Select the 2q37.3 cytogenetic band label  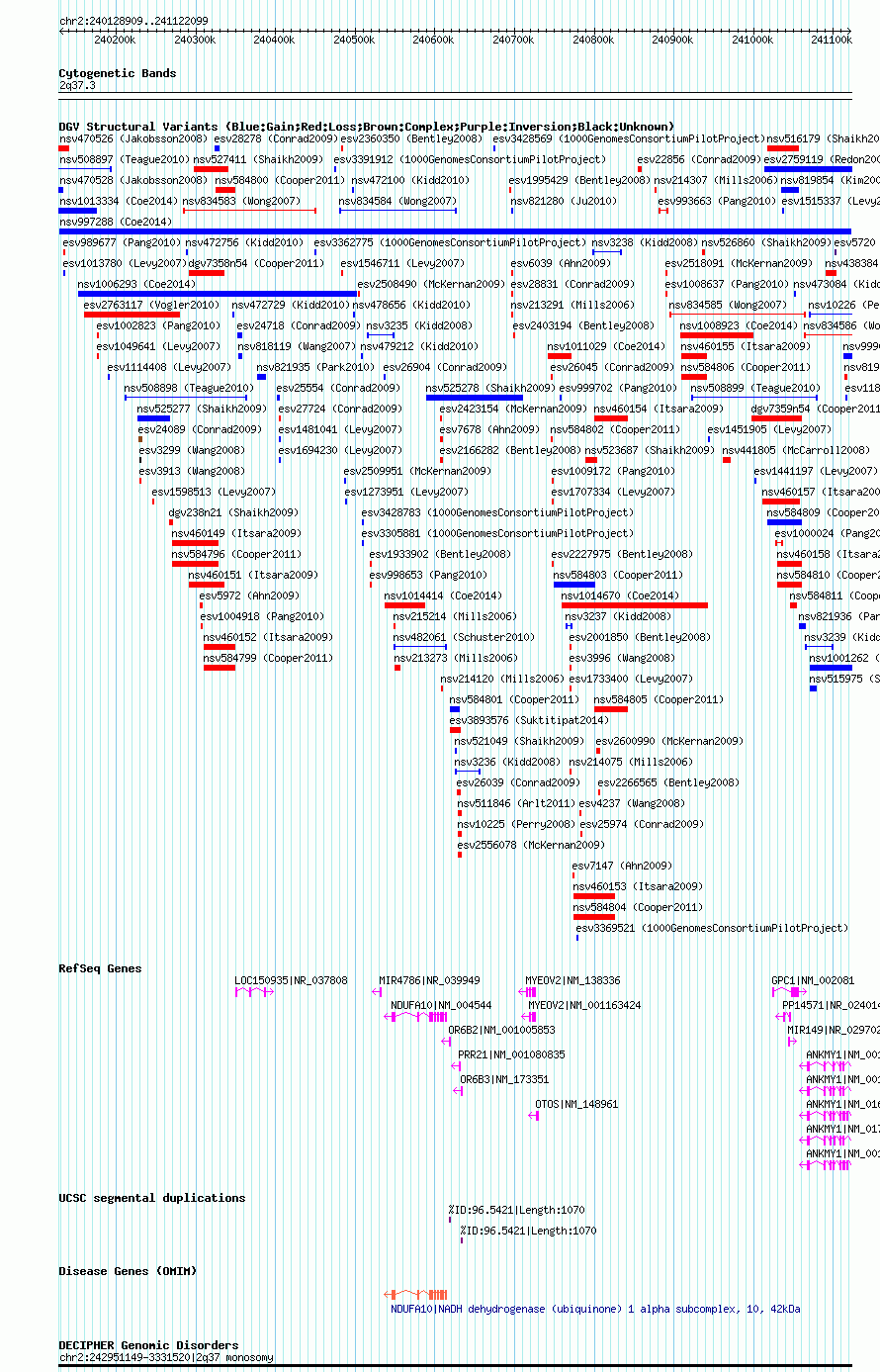pyautogui.click(x=77, y=85)
